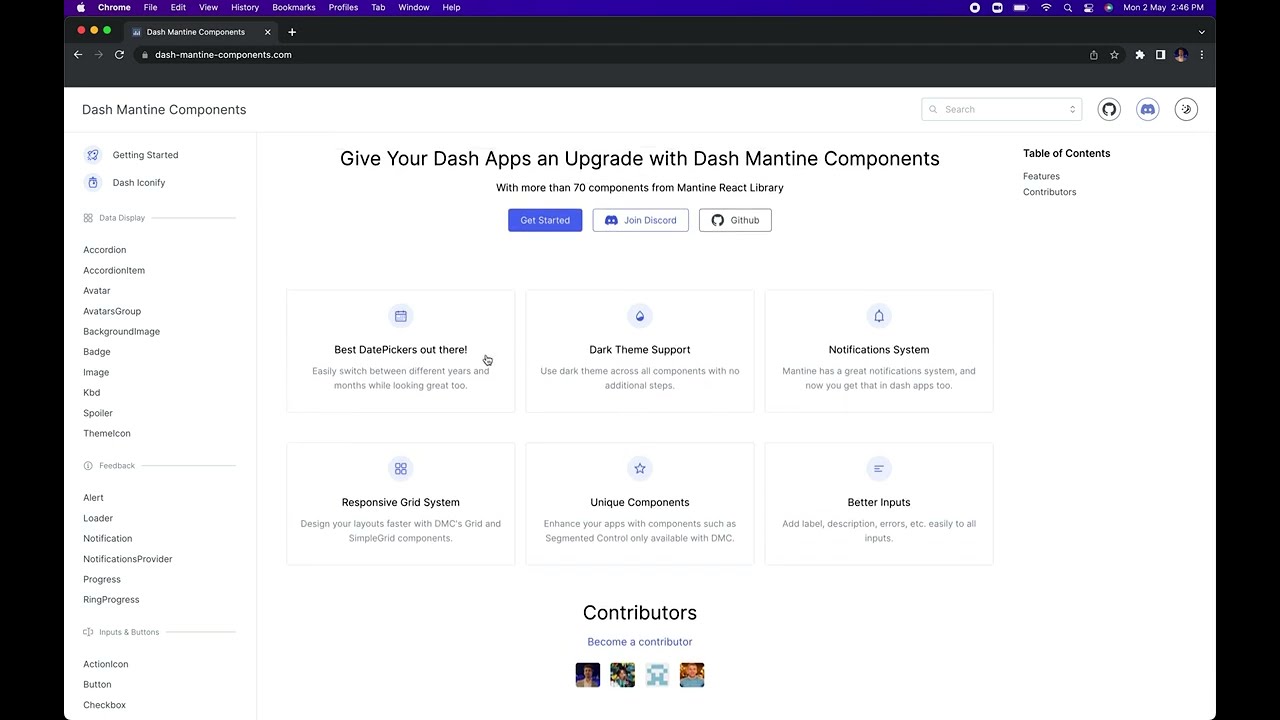
Task: Open the Accordion docs page
Action: click(105, 250)
